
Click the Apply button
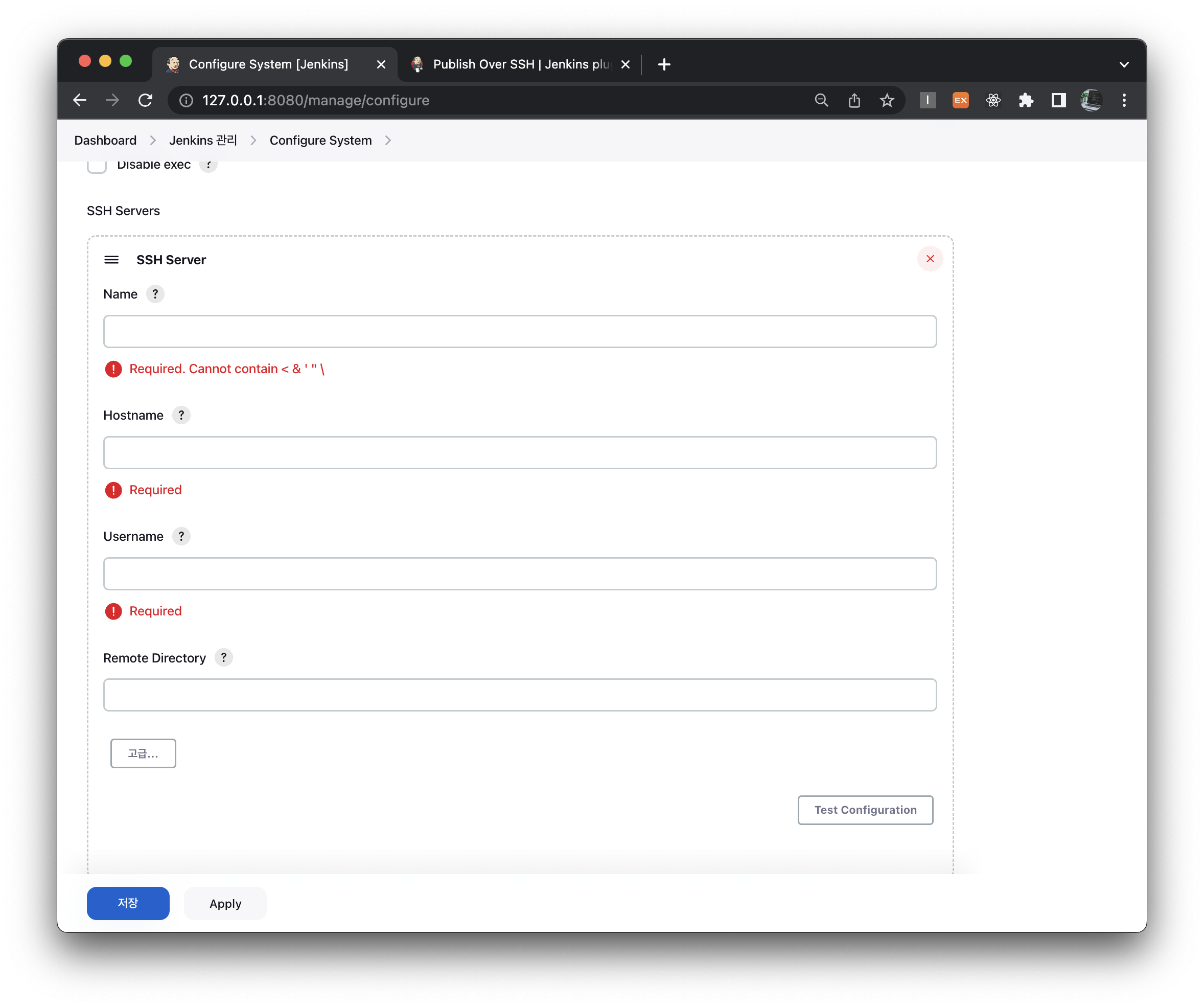(225, 904)
